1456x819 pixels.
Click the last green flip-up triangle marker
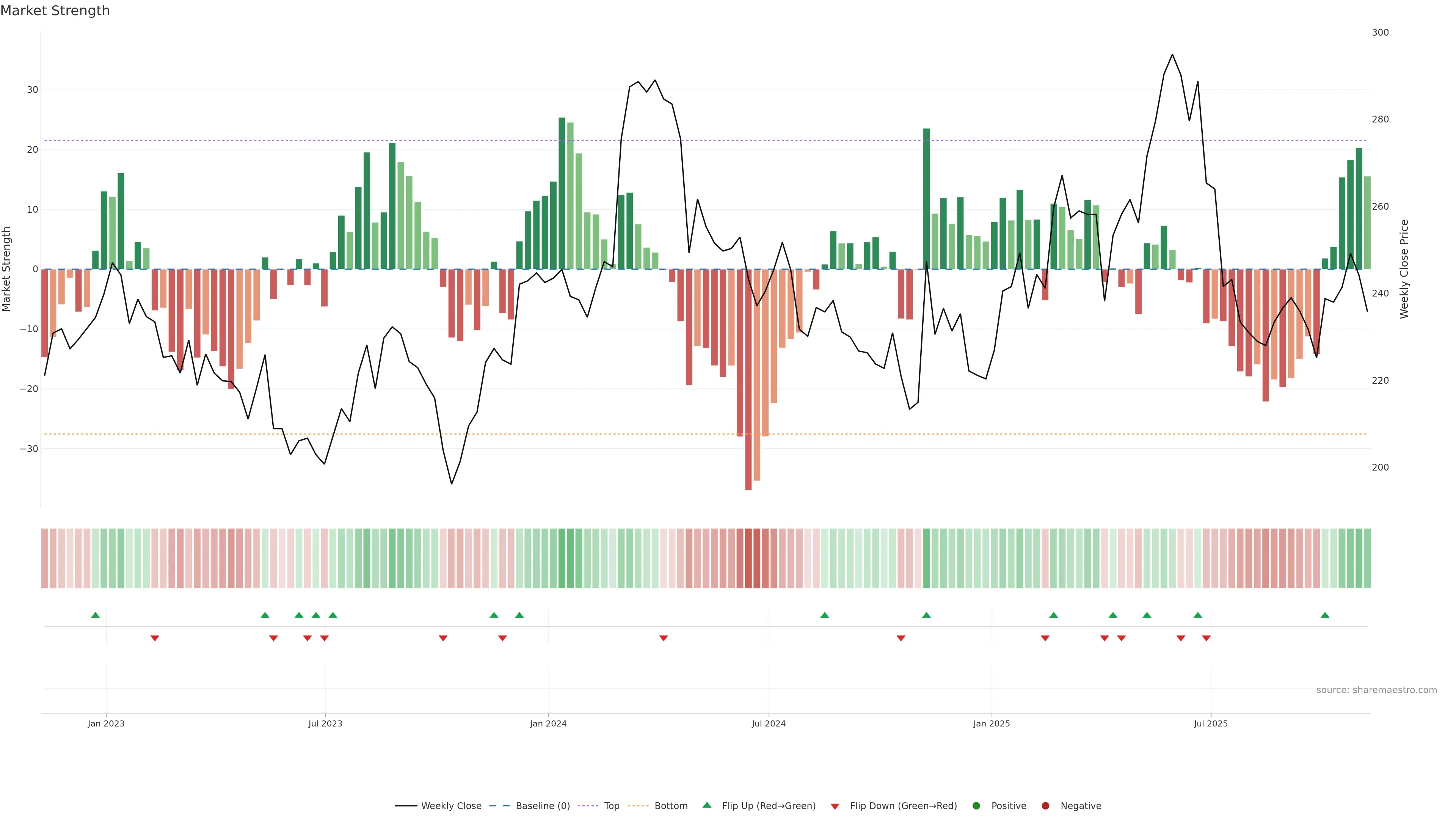(1325, 615)
